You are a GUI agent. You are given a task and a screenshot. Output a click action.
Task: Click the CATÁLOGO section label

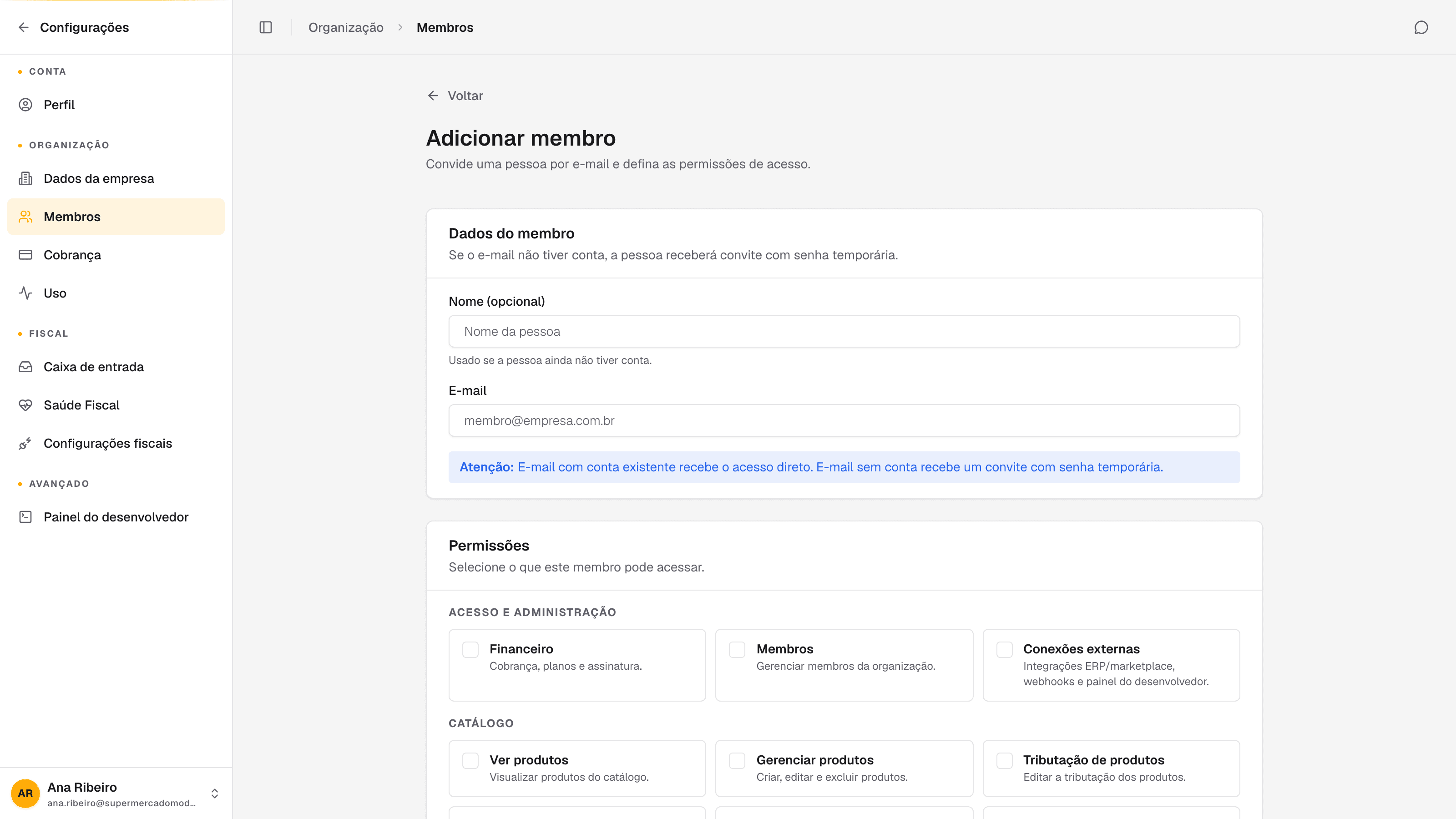tap(481, 723)
